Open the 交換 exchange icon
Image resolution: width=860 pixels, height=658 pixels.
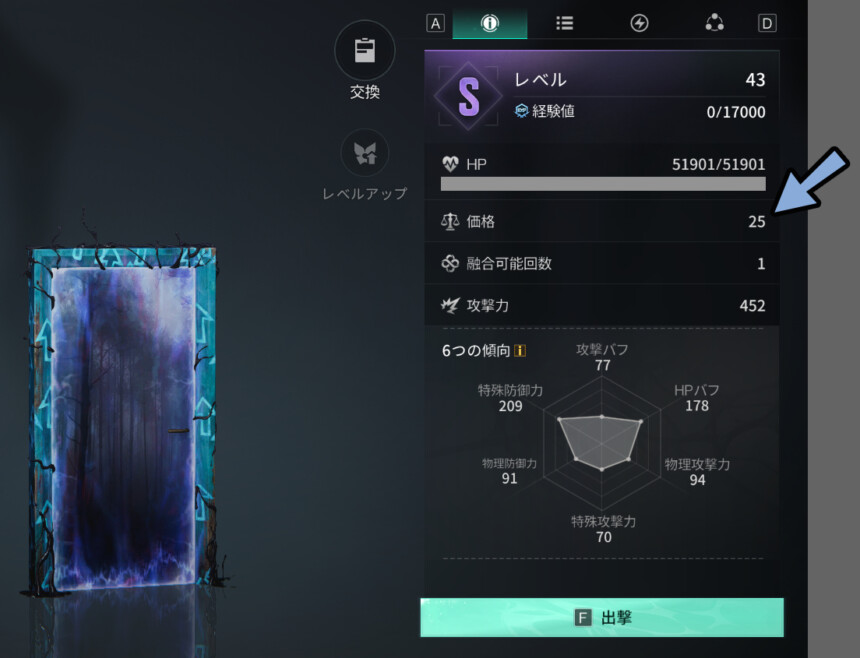tap(365, 50)
